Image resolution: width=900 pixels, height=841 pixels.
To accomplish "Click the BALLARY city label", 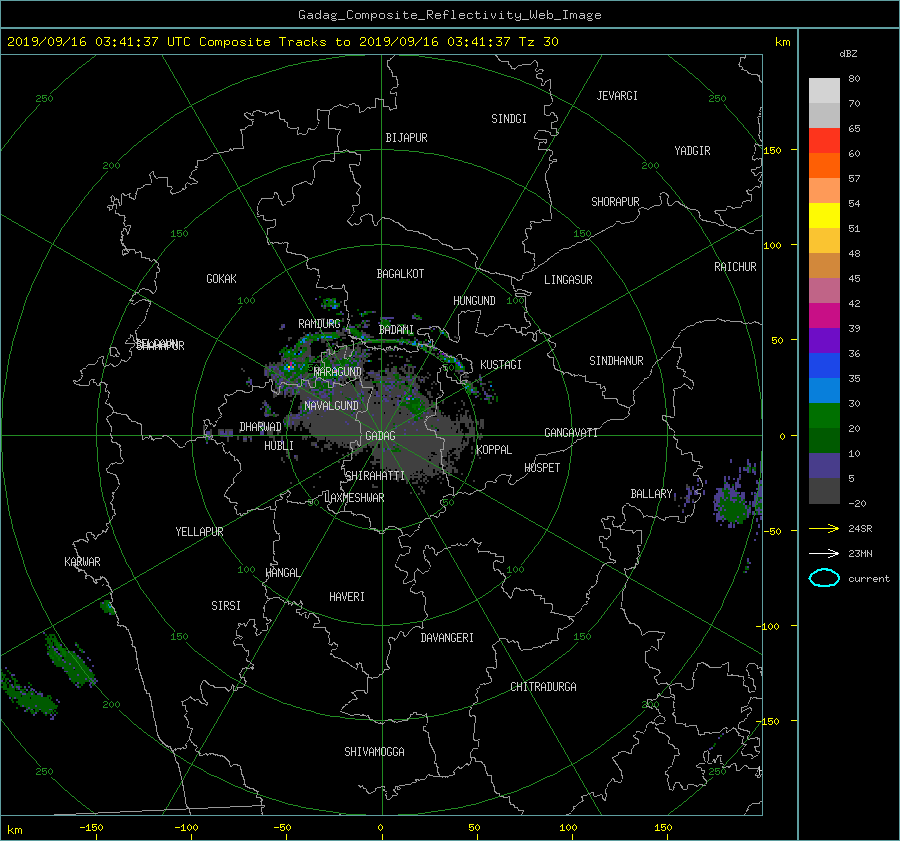I will click(x=651, y=494).
